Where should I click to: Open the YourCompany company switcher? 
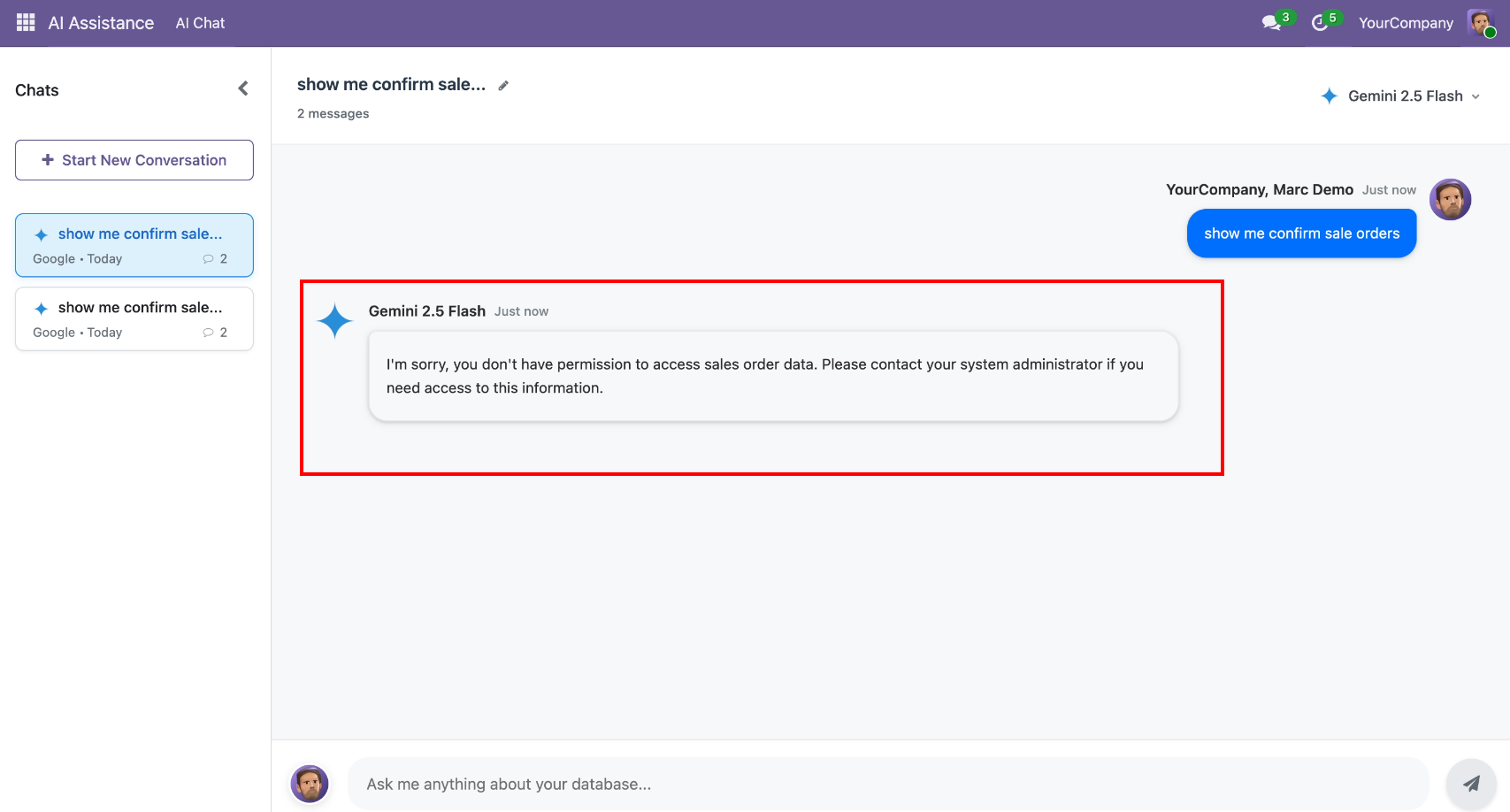coord(1406,23)
